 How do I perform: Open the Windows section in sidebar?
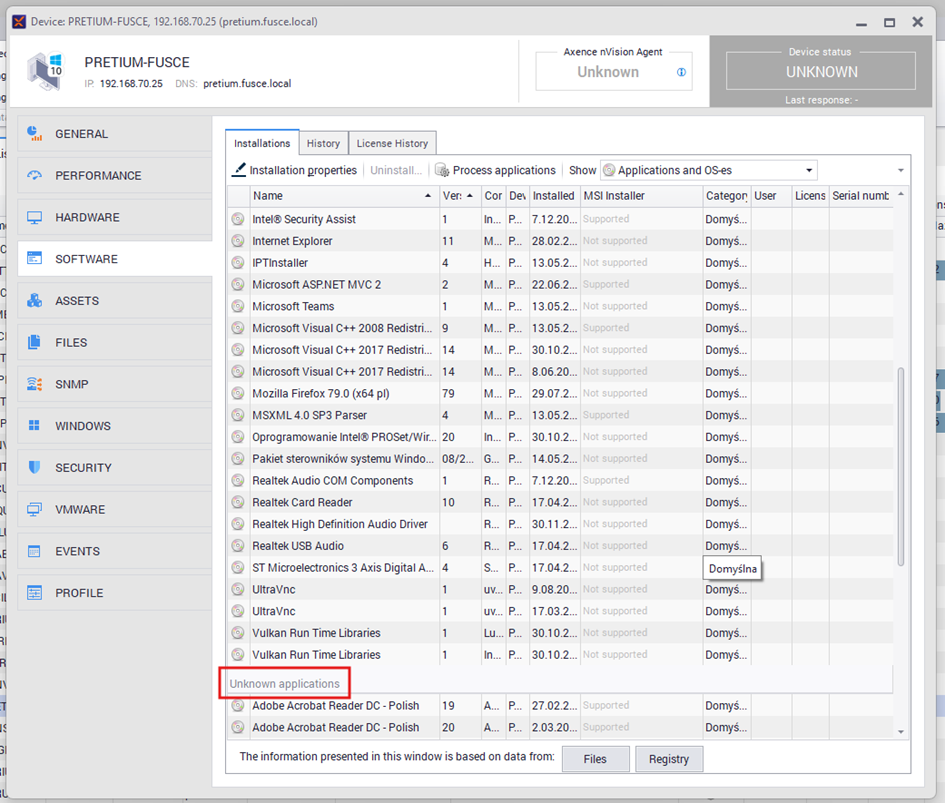82,426
